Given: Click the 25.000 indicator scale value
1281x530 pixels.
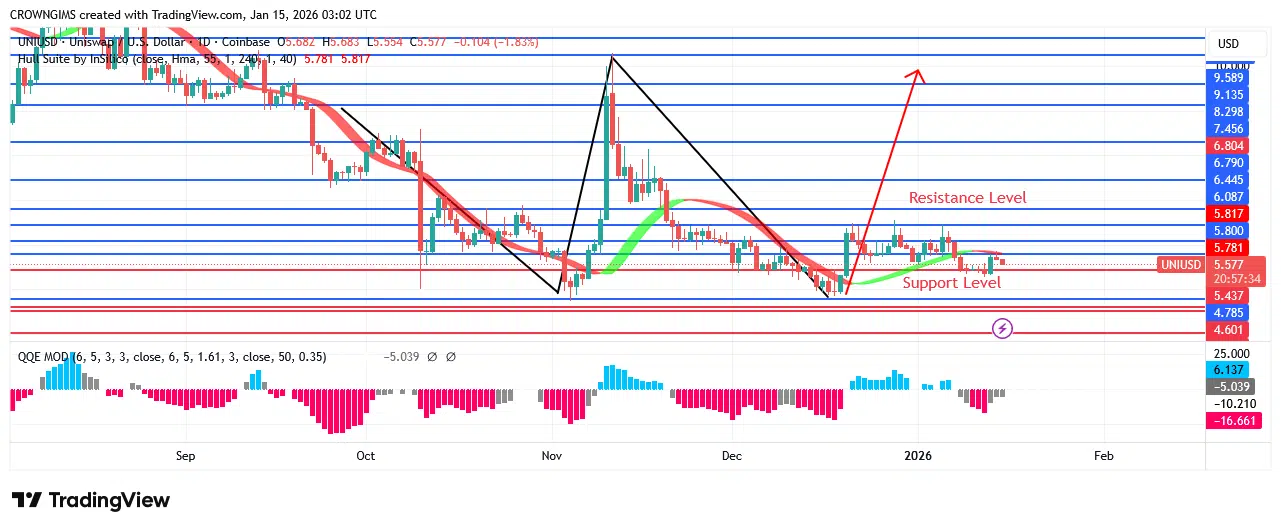Looking at the screenshot, I should [1231, 354].
